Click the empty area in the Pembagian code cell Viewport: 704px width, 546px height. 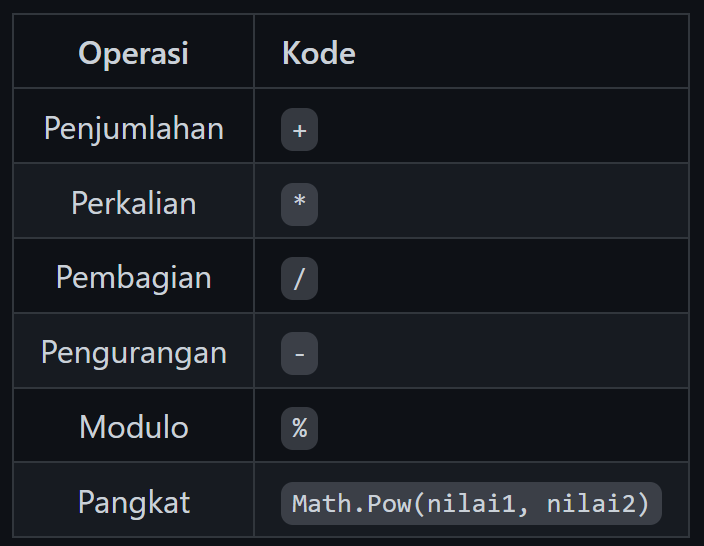(503, 276)
